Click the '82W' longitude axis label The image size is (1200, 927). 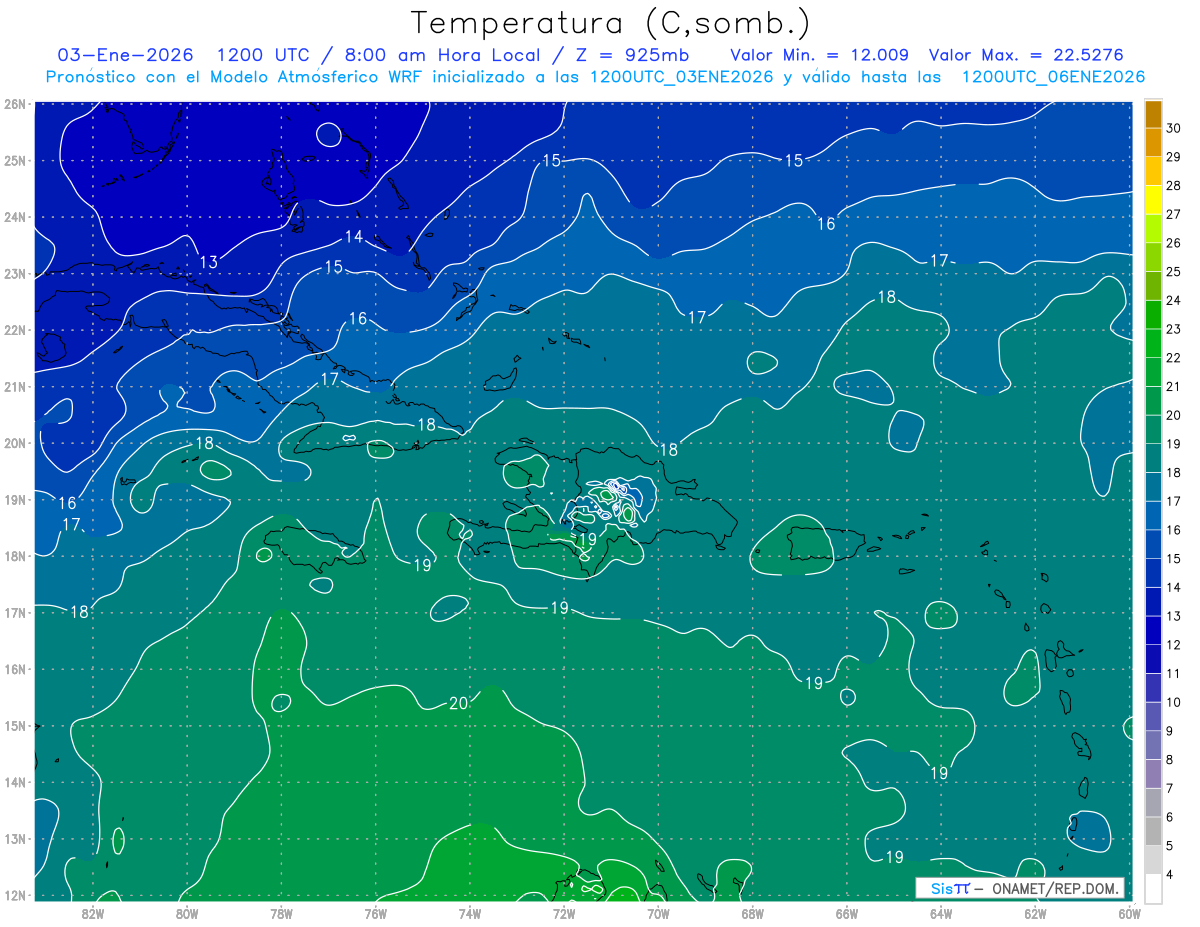tap(92, 913)
